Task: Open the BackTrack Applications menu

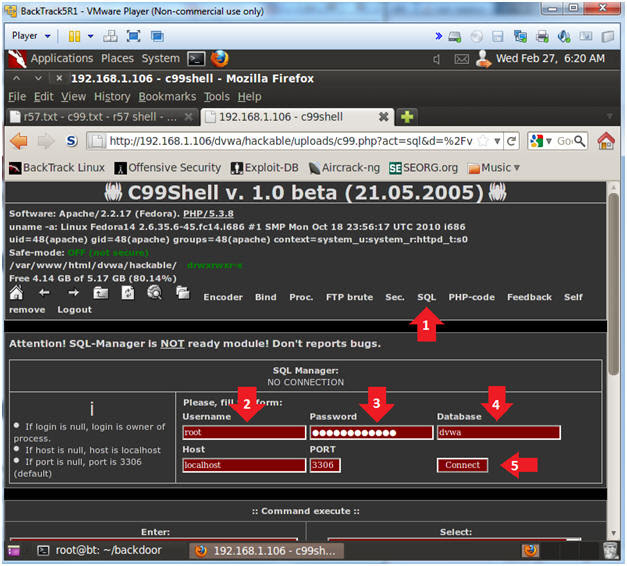Action: [x=62, y=58]
